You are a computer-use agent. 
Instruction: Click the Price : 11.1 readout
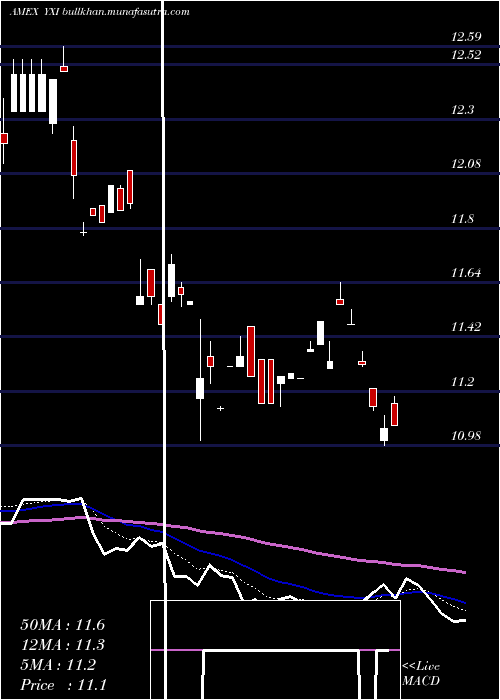[63, 685]
